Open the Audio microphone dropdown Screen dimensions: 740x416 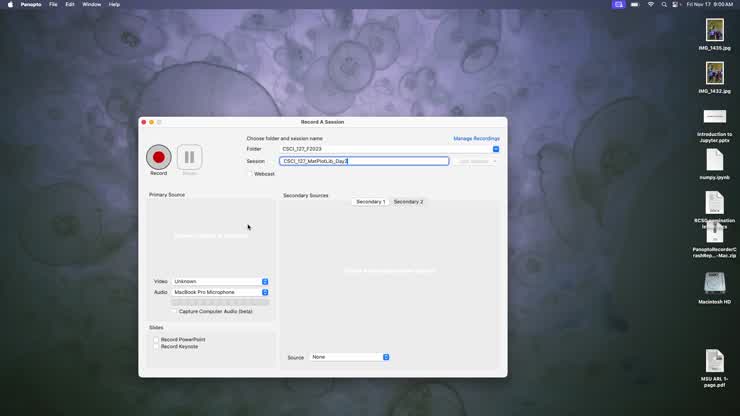[x=265, y=293]
